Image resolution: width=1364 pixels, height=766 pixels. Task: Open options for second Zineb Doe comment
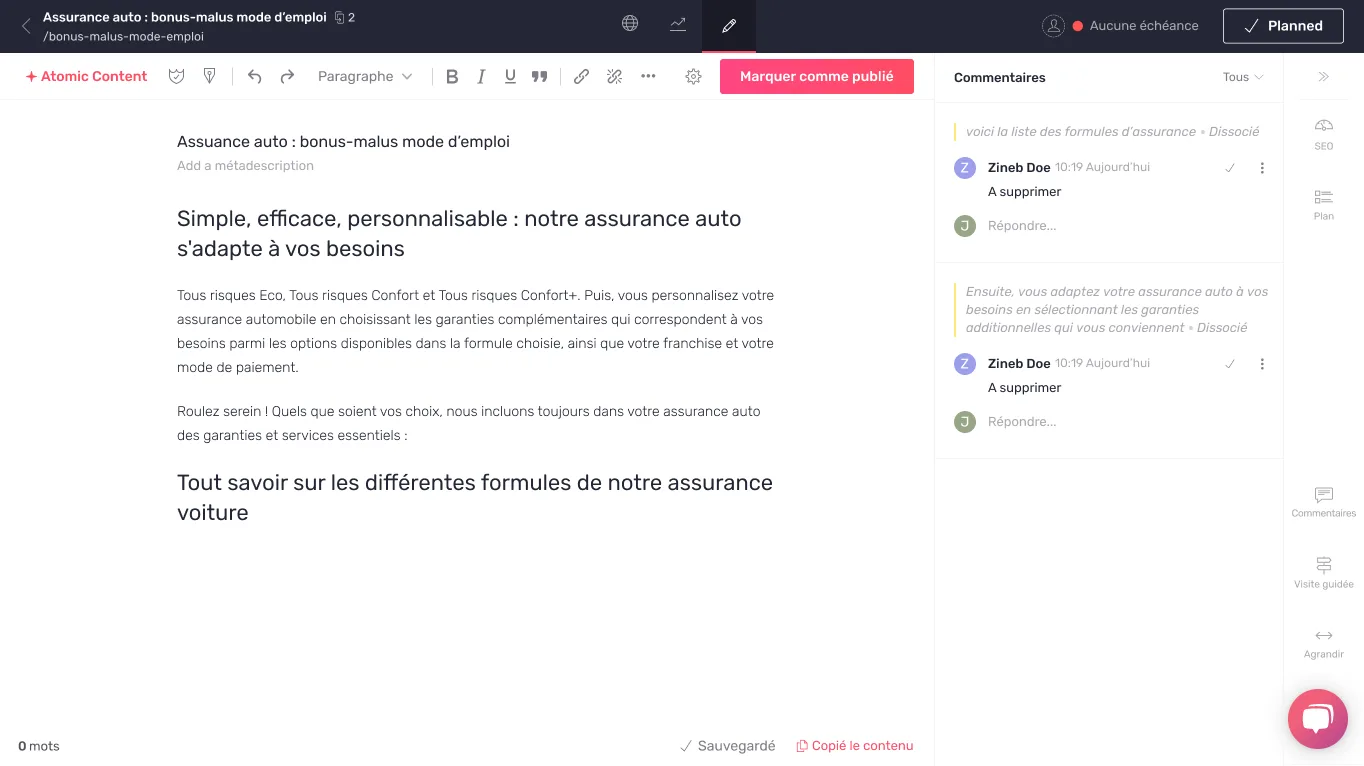point(1262,364)
